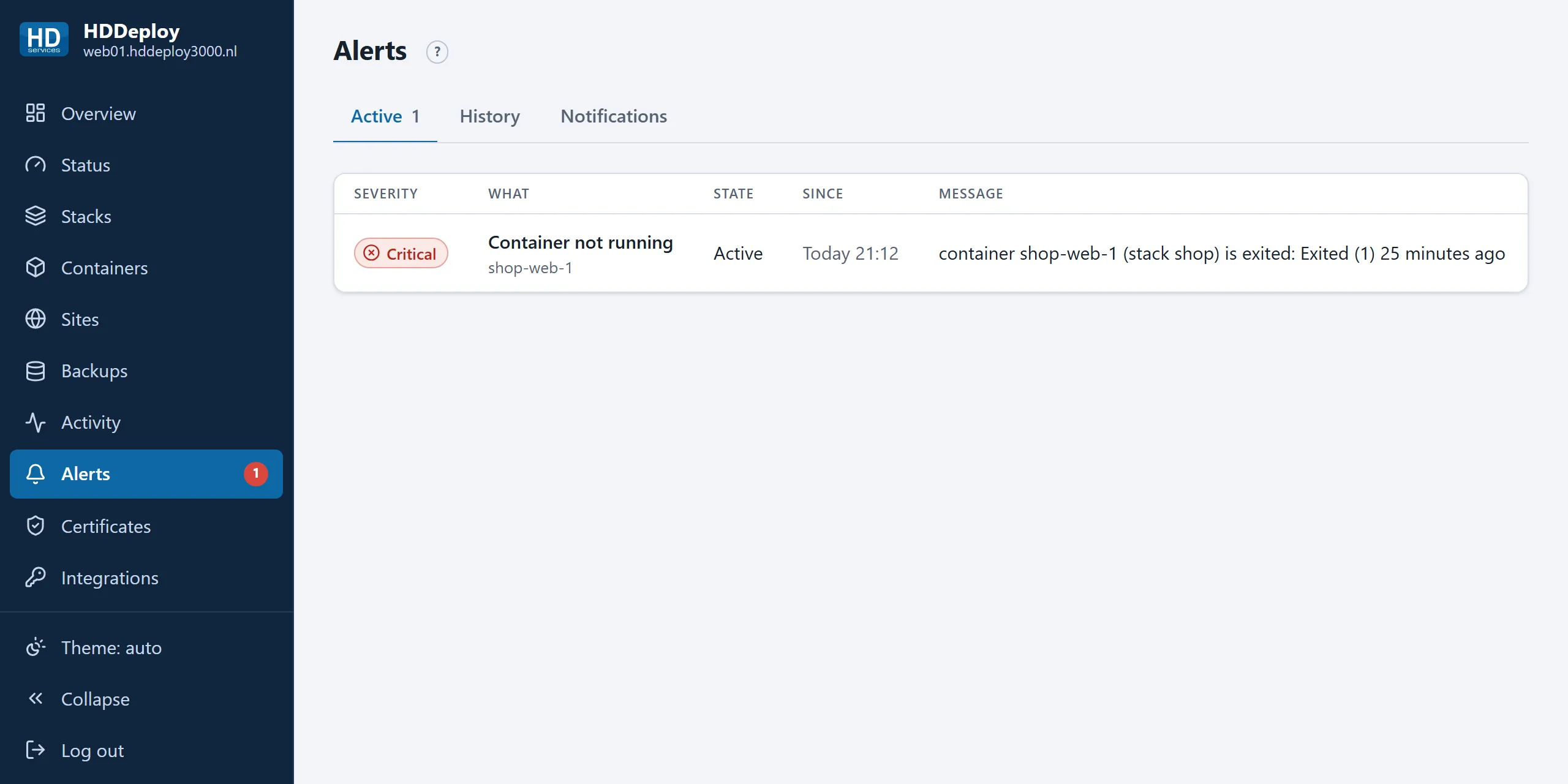Switch to the Active tab
The image size is (1568, 784).
tap(385, 116)
